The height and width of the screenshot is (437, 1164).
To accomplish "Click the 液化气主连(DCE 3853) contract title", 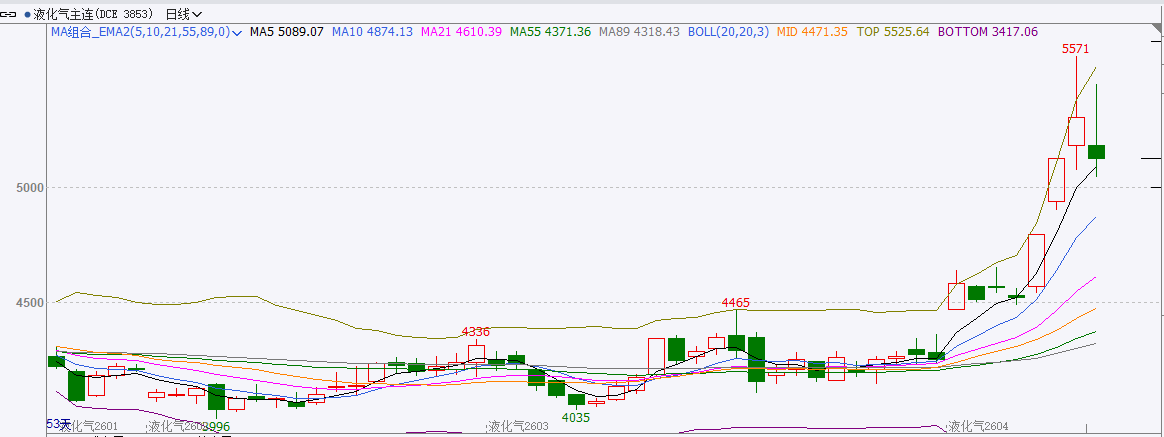I will [95, 14].
